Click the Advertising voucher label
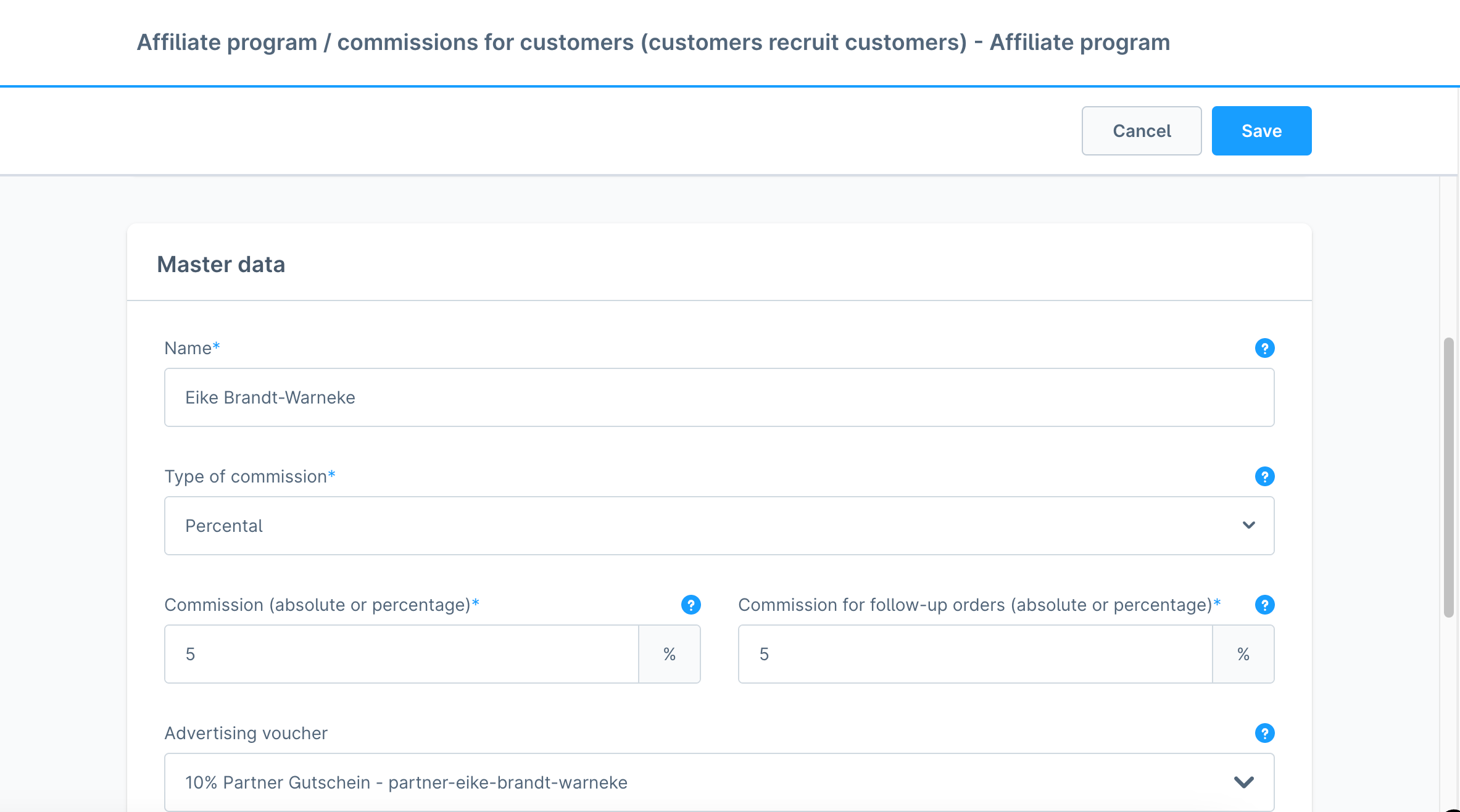Image resolution: width=1460 pixels, height=812 pixels. tap(246, 733)
